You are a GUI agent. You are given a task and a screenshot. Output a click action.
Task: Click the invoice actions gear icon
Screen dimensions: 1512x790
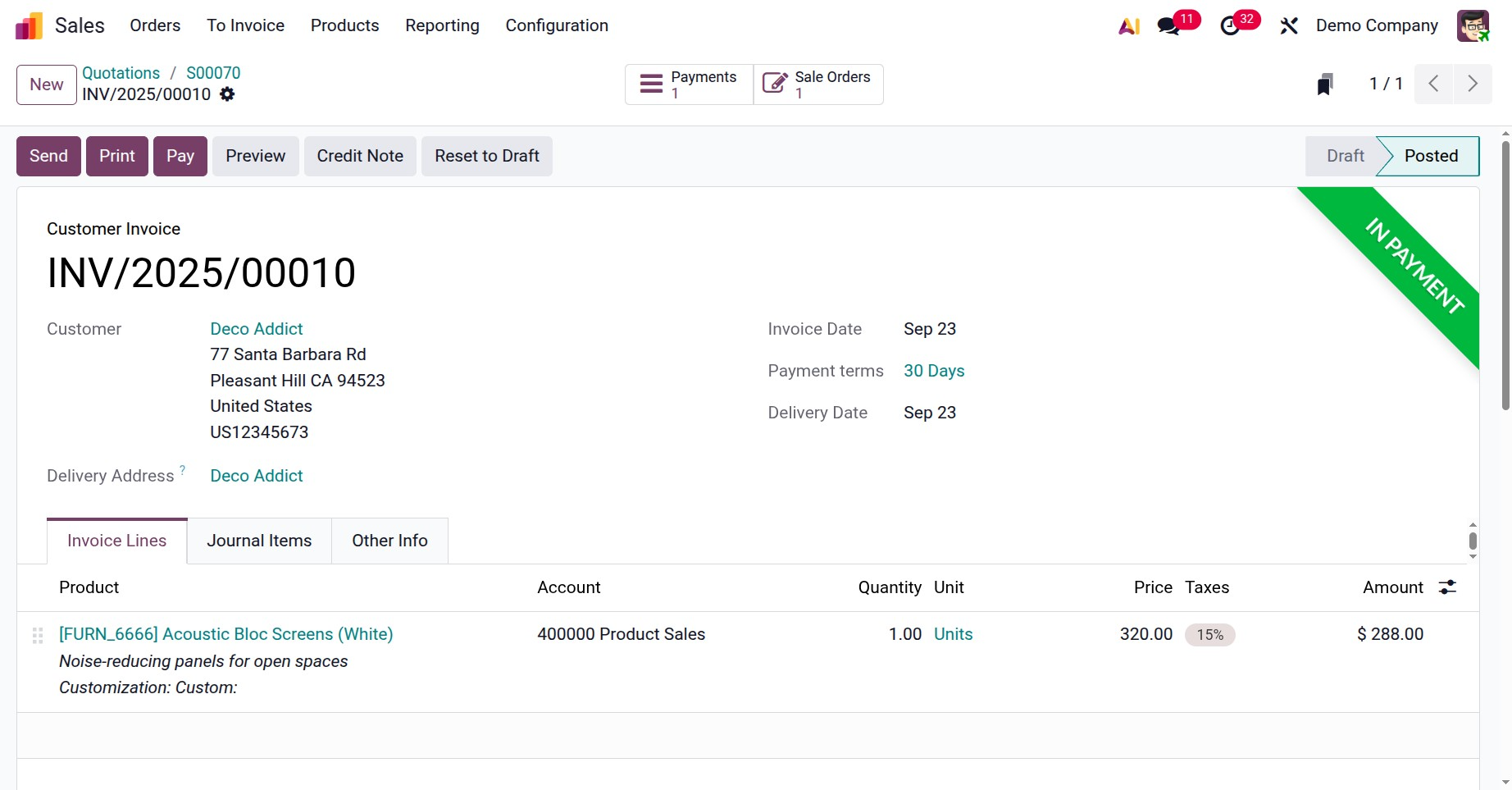227,94
